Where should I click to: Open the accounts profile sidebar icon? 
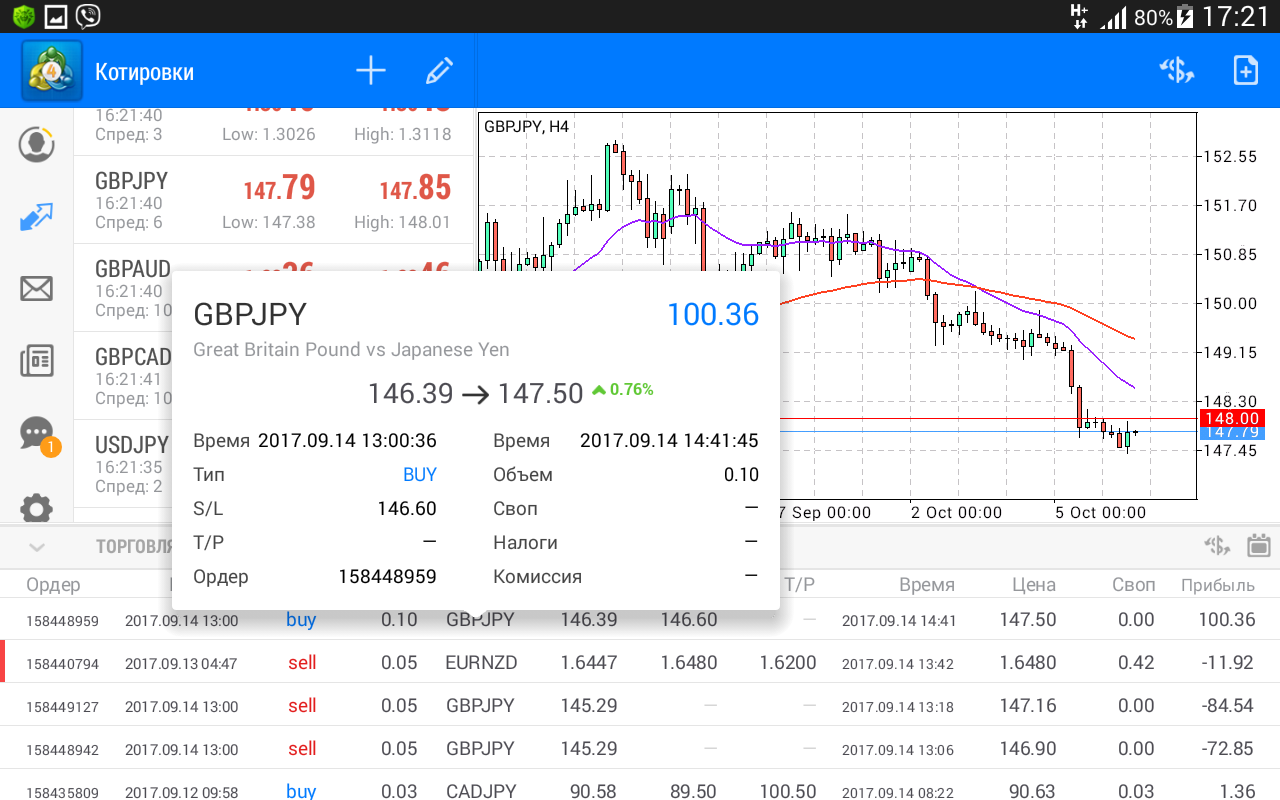coord(37,144)
